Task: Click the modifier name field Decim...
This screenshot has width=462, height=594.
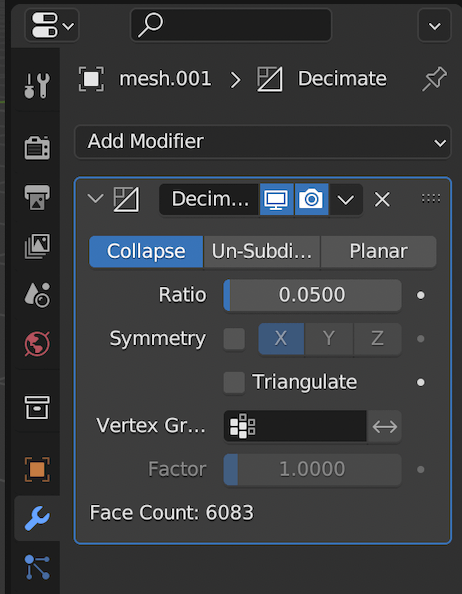Action: [x=209, y=199]
